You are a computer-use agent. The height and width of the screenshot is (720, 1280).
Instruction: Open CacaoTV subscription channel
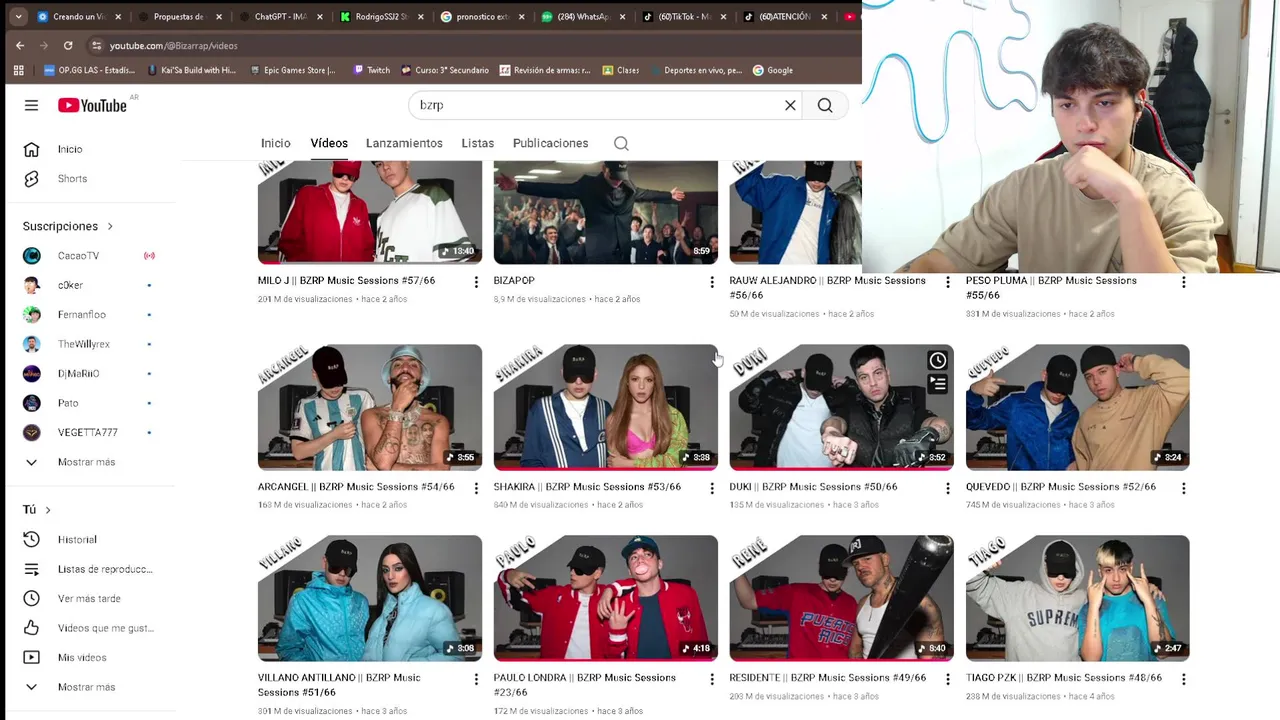tap(78, 256)
